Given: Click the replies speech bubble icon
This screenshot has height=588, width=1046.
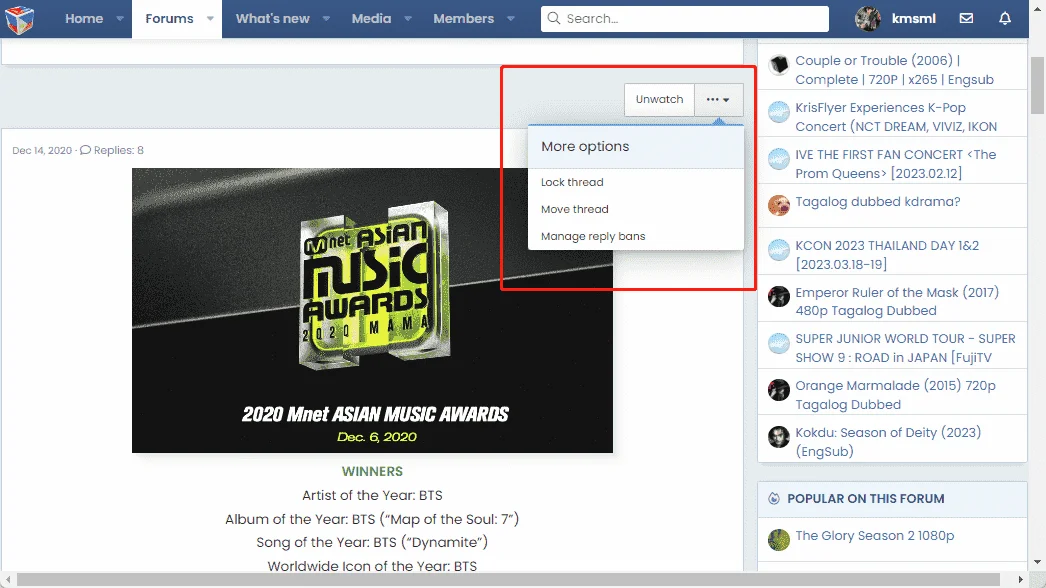Looking at the screenshot, I should pos(85,150).
